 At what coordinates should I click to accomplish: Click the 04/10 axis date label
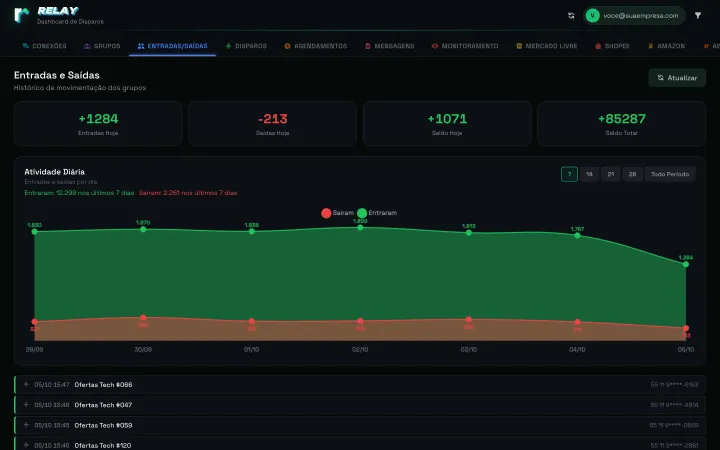pyautogui.click(x=577, y=349)
